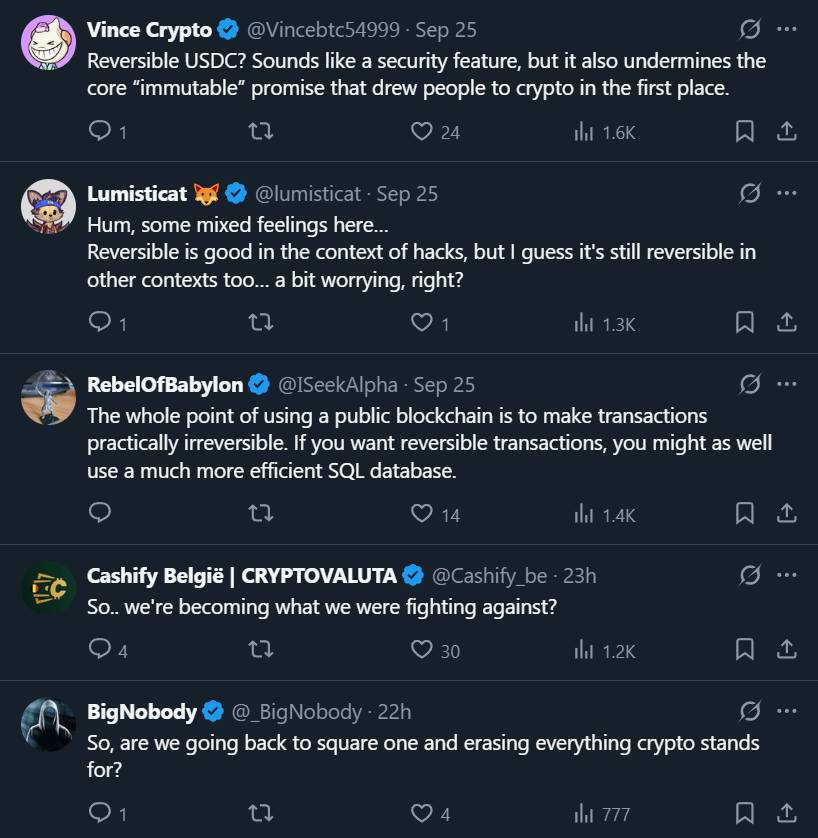Bookmark Cashify België's tweet
Screen dimensions: 818x838
coord(745,650)
